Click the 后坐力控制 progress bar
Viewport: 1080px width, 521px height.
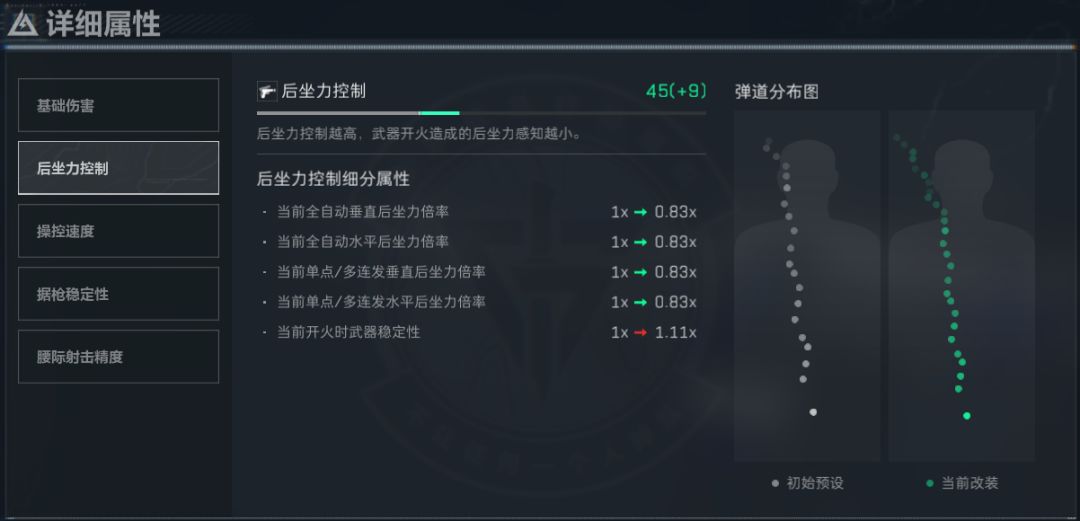tap(481, 113)
